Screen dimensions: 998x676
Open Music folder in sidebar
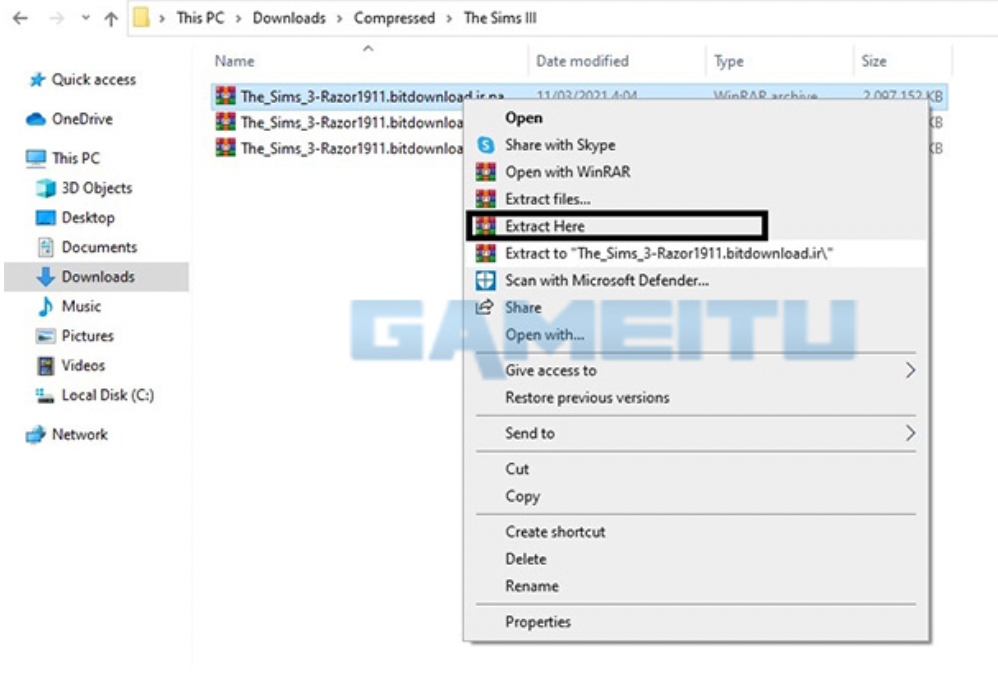coord(81,306)
